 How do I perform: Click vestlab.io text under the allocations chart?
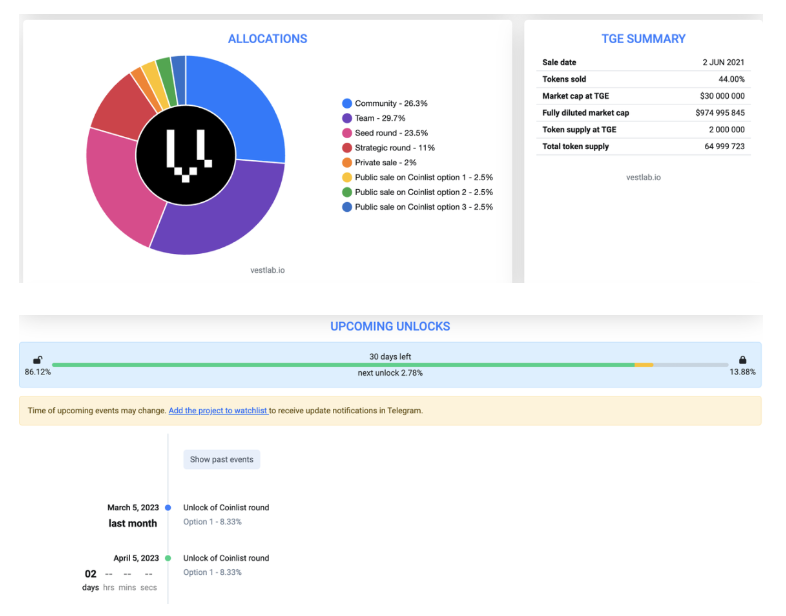268,270
